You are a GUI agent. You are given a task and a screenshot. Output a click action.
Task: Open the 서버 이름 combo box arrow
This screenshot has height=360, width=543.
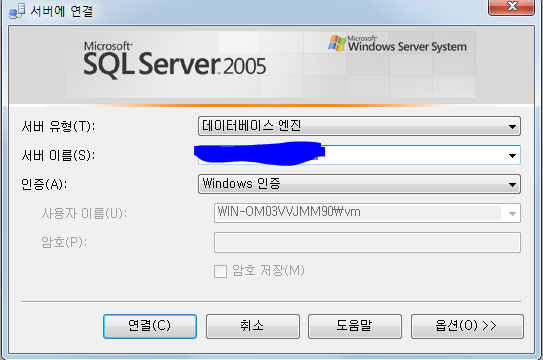(x=513, y=155)
